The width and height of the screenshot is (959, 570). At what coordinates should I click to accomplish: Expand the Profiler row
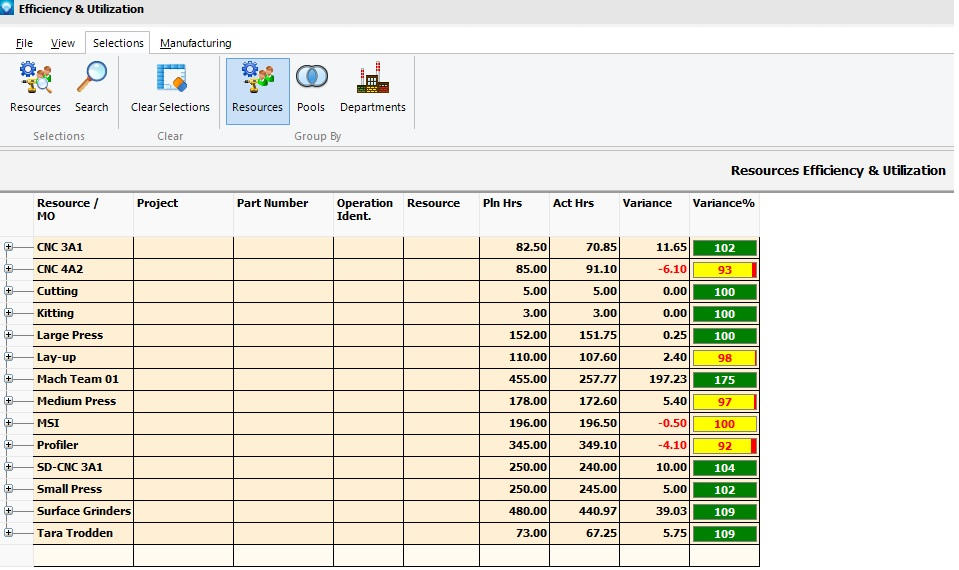(8, 445)
